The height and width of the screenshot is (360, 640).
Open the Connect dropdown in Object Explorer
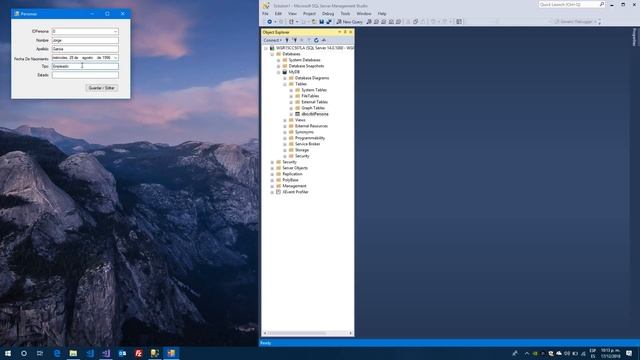pos(272,40)
